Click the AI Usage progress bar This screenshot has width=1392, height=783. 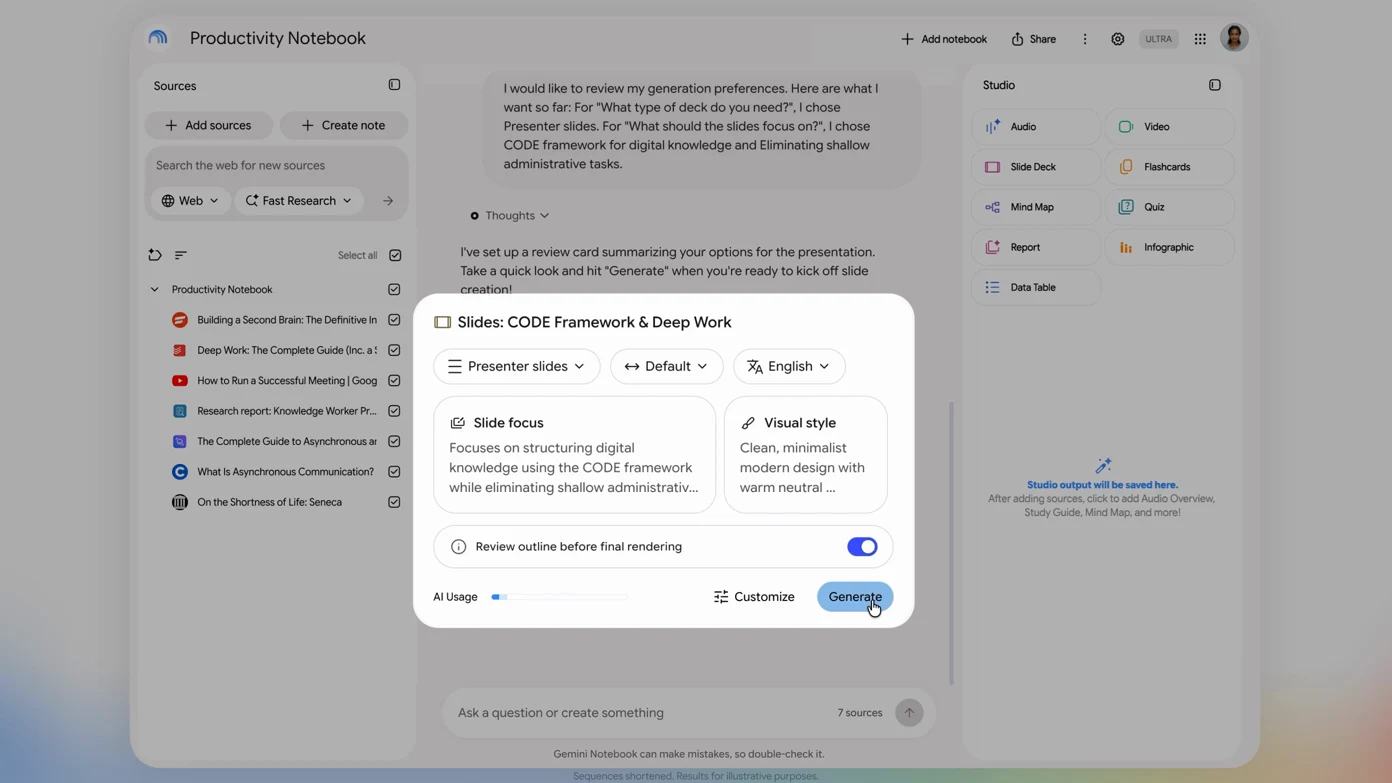(560, 597)
